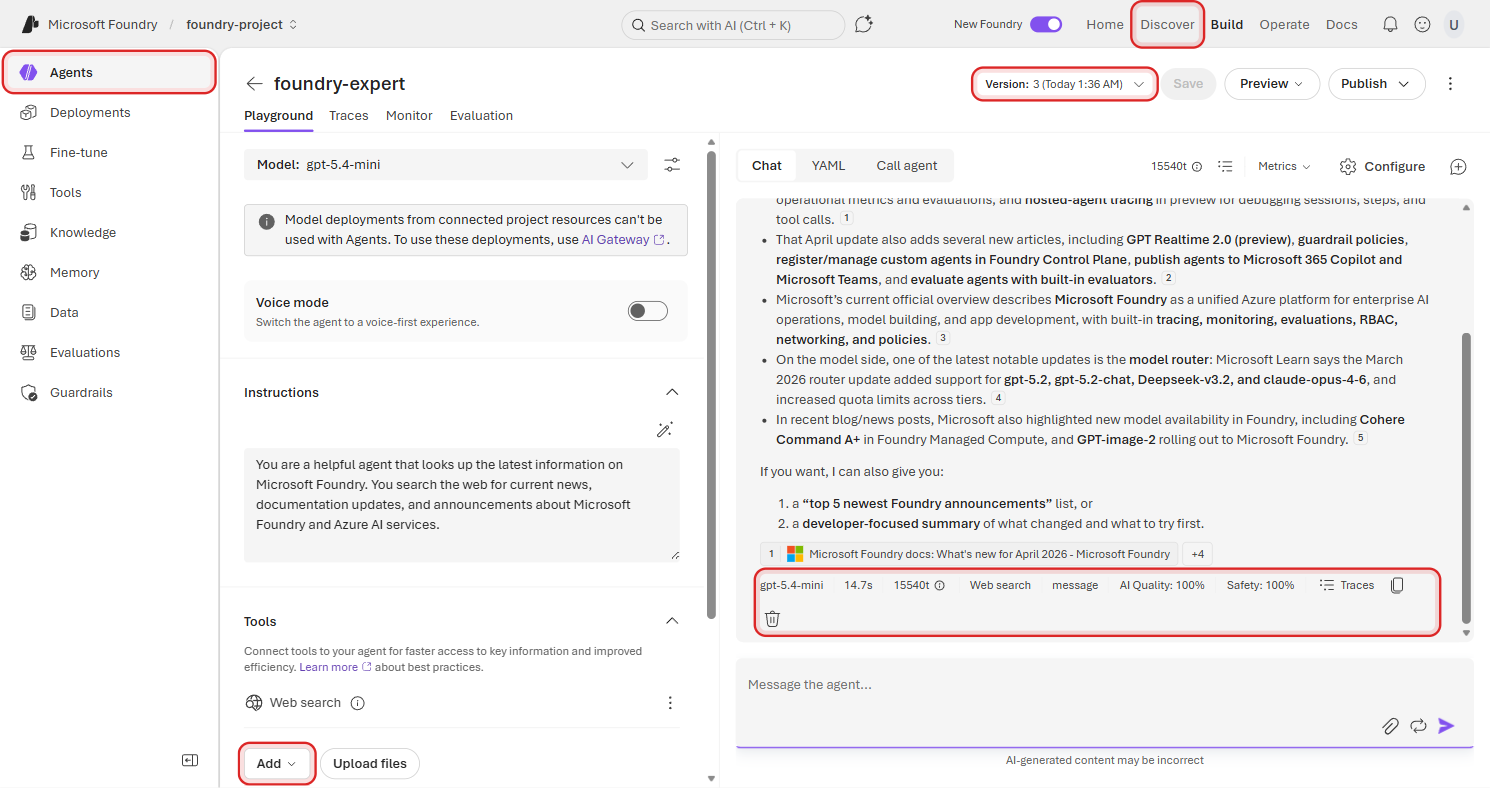
Task: Open the foundry-project selector dropdown
Action: [x=242, y=24]
